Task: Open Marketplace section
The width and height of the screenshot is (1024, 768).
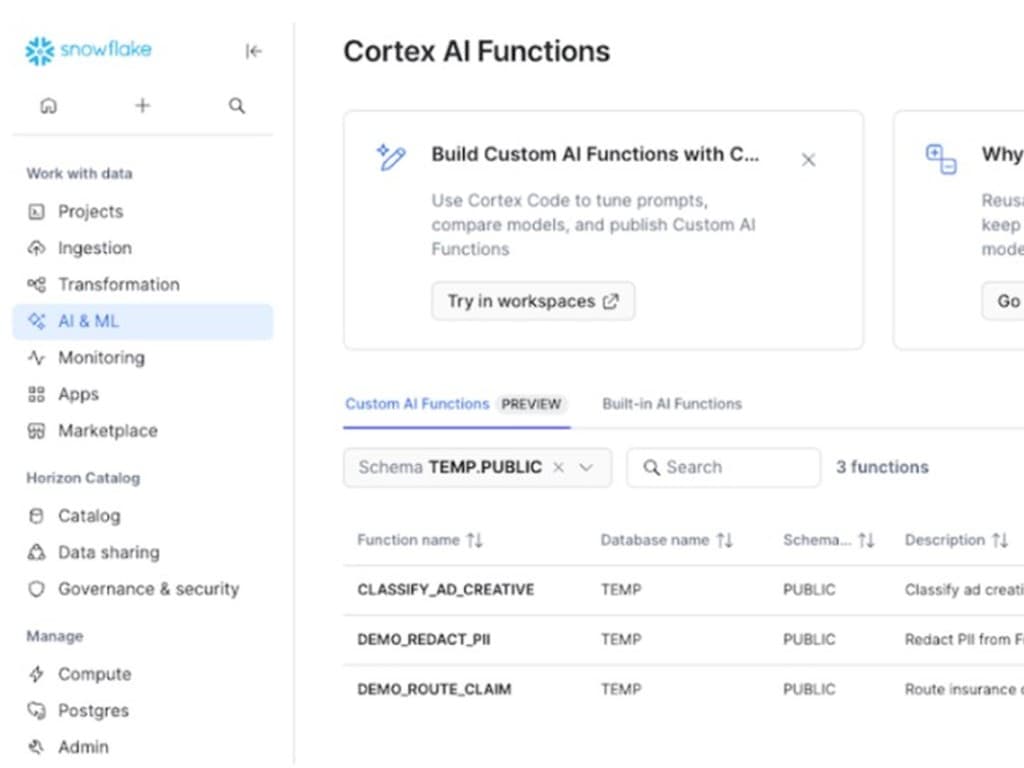Action: click(x=142, y=431)
